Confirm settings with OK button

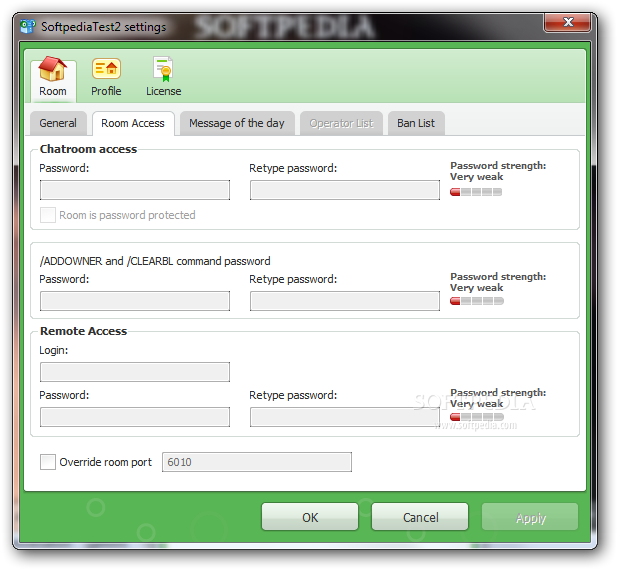pyautogui.click(x=310, y=517)
